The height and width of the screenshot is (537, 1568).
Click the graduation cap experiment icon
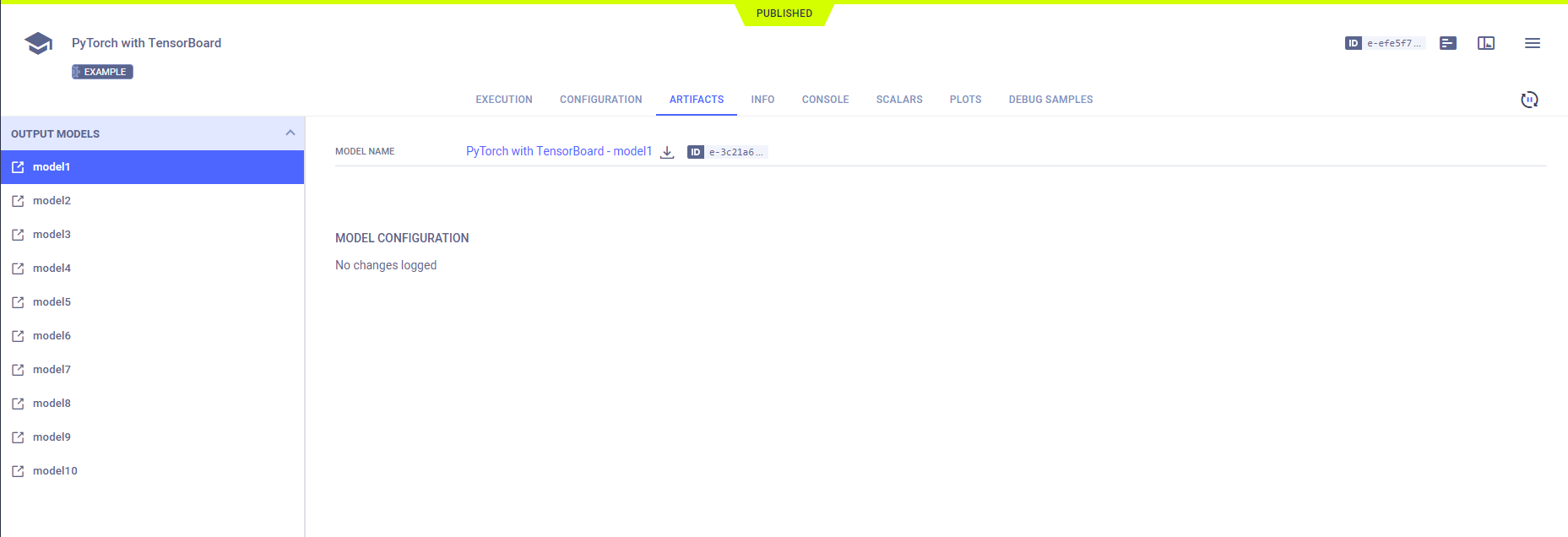[38, 43]
